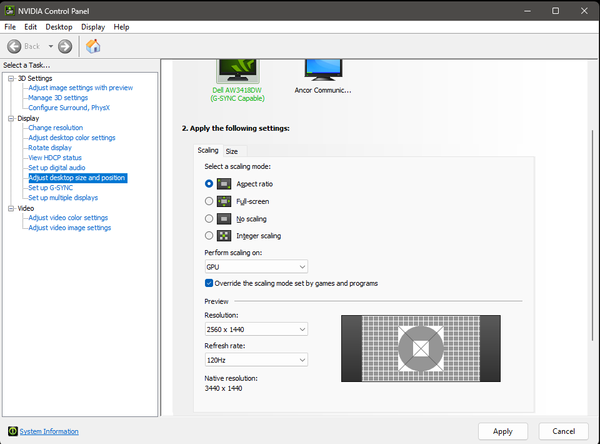Open the Desktop menu

point(59,27)
